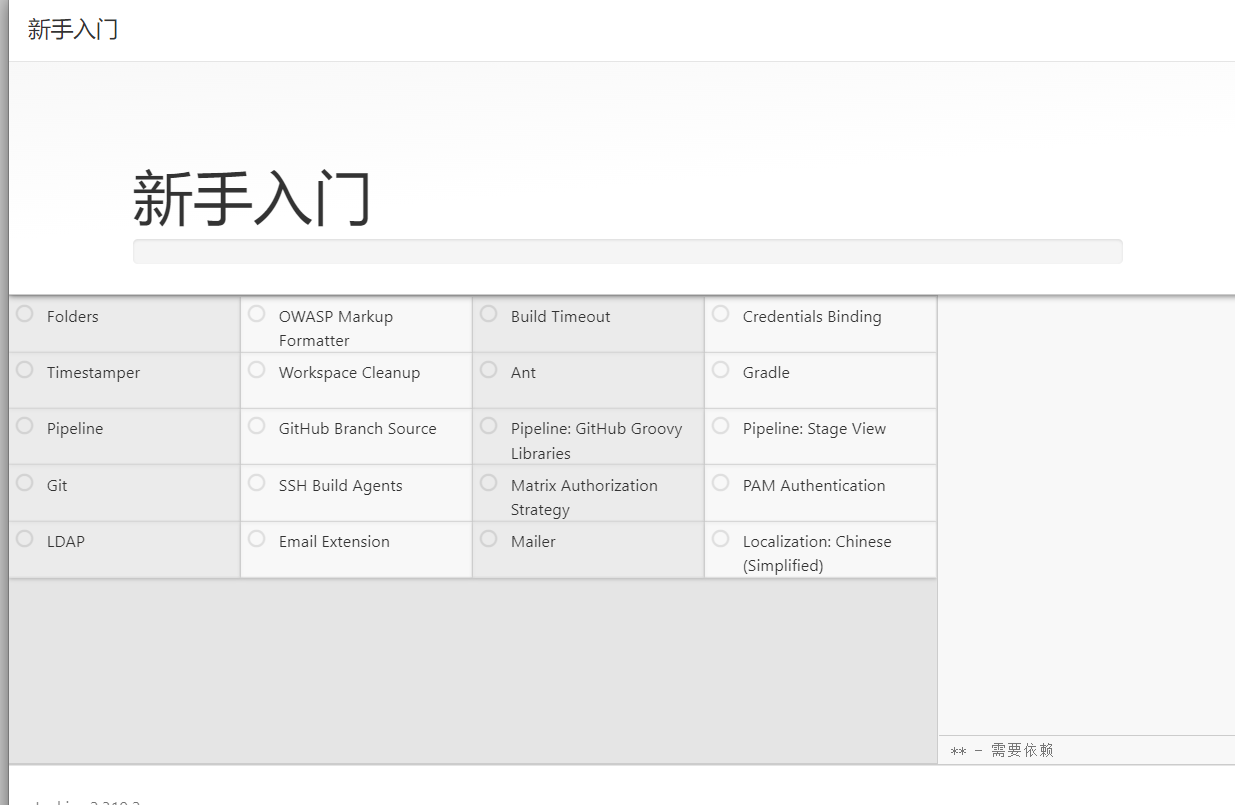Toggle the Matrix Authorization Strategy status circle

pos(489,483)
